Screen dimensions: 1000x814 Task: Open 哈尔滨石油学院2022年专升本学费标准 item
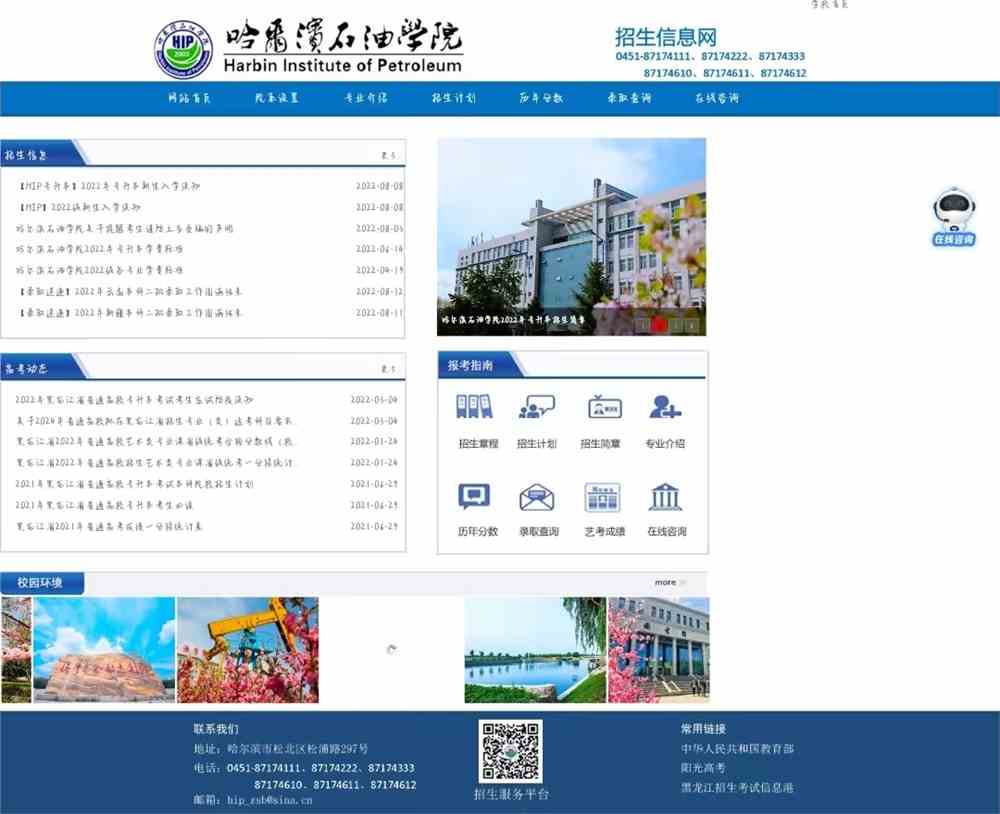coord(99,249)
